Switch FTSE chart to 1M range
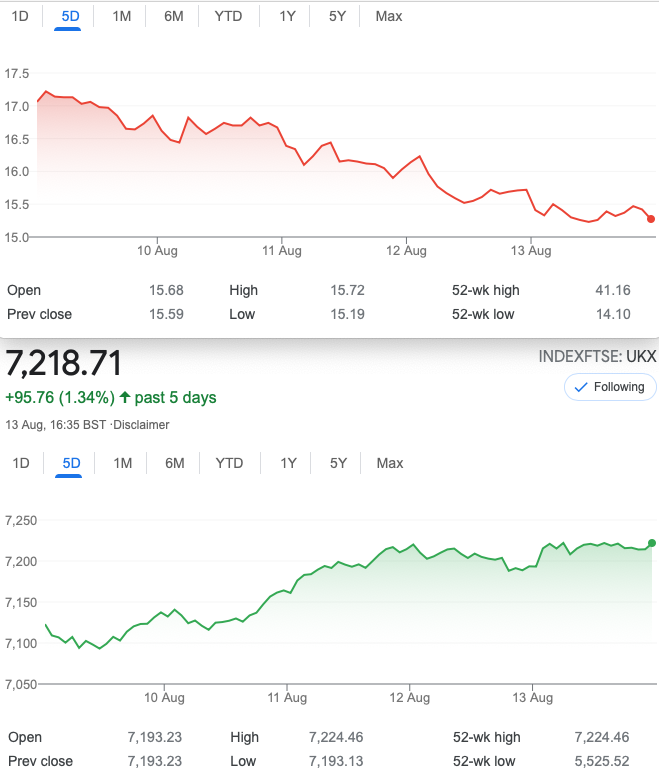Image resolution: width=659 pixels, height=770 pixels. tap(122, 463)
